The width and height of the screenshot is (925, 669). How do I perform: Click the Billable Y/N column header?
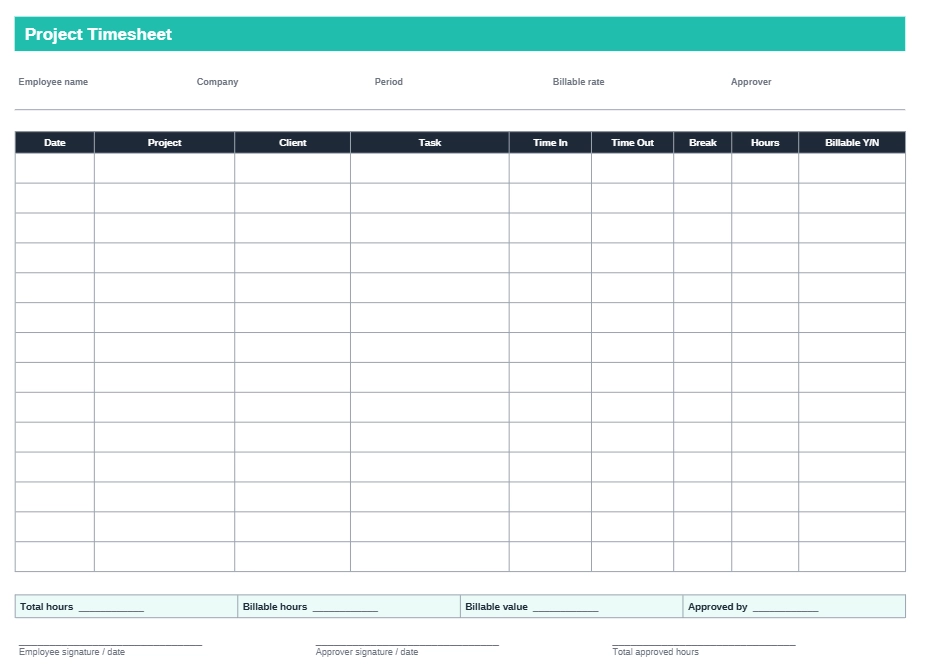pyautogui.click(x=852, y=143)
